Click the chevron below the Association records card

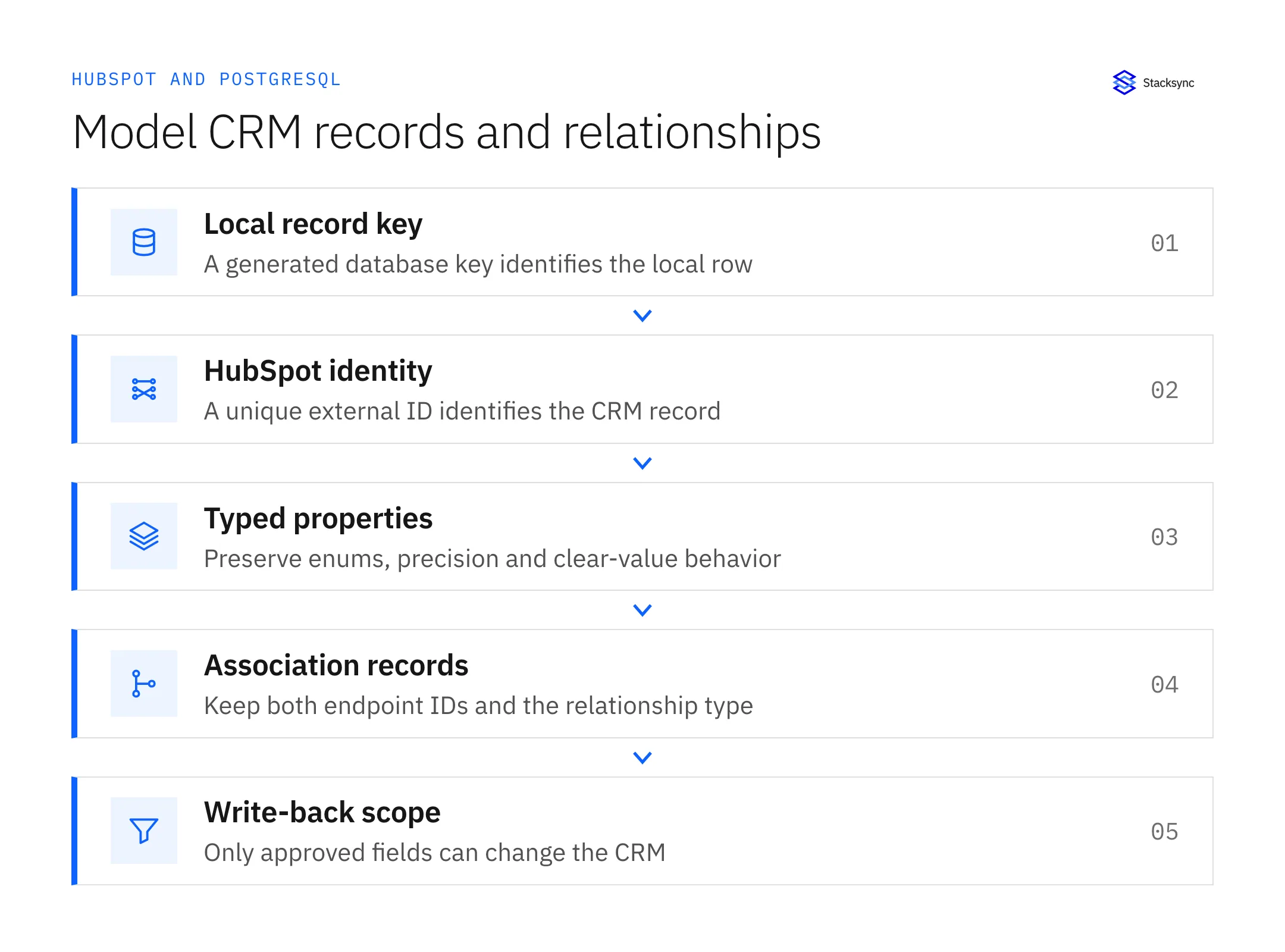click(642, 757)
